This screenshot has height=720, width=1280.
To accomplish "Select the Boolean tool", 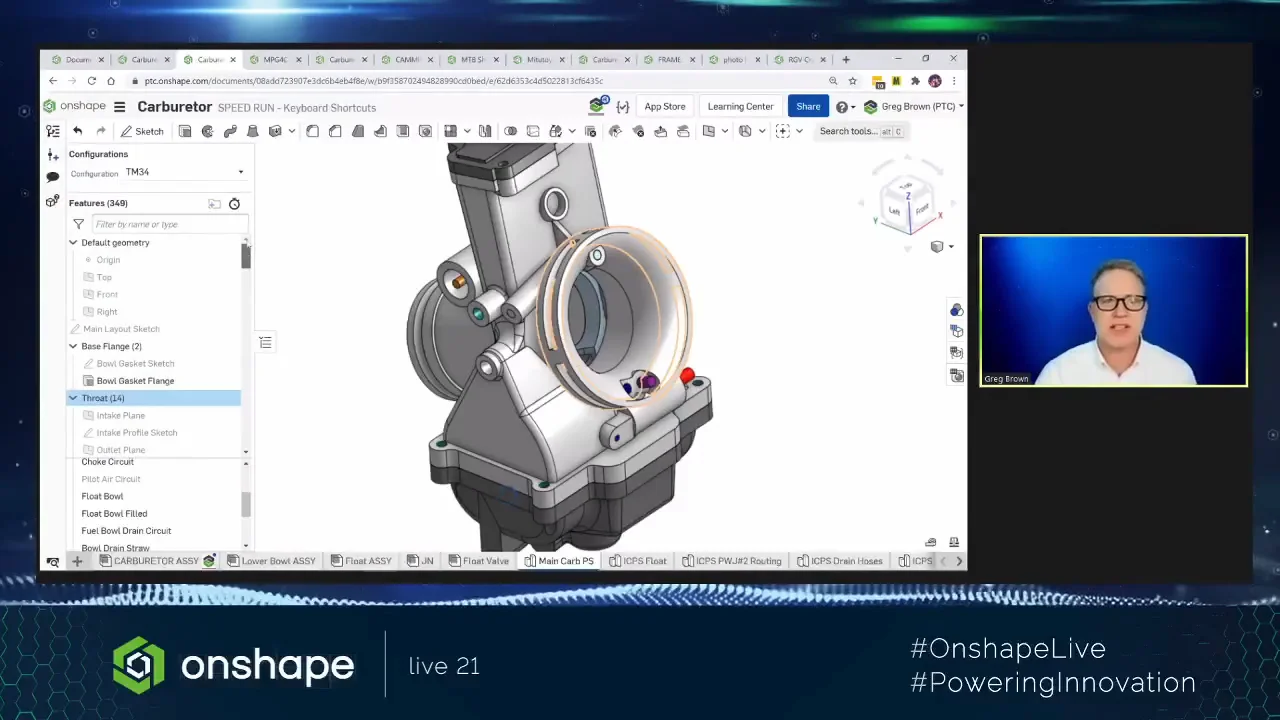I will (x=510, y=131).
